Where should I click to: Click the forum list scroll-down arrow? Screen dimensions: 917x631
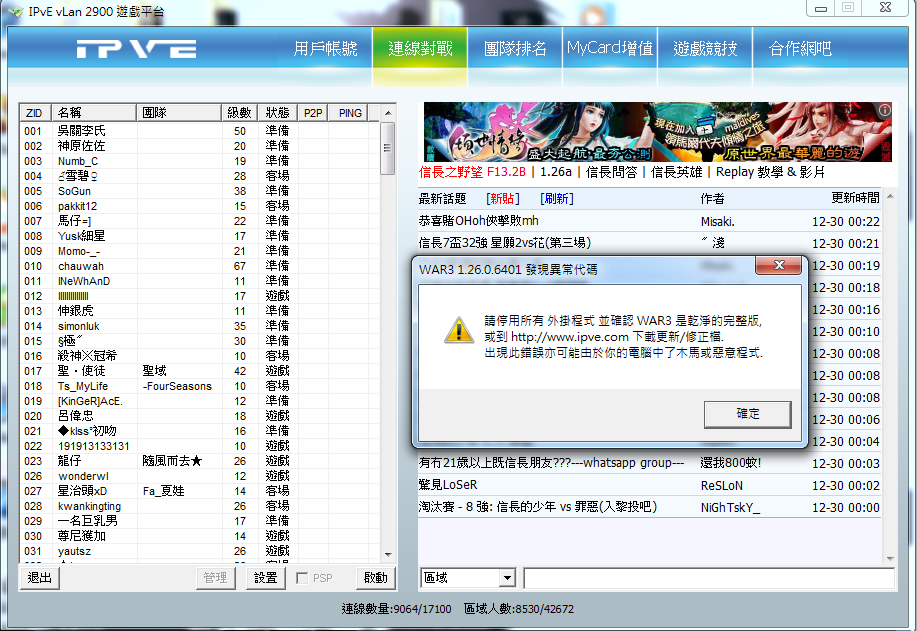coord(890,558)
